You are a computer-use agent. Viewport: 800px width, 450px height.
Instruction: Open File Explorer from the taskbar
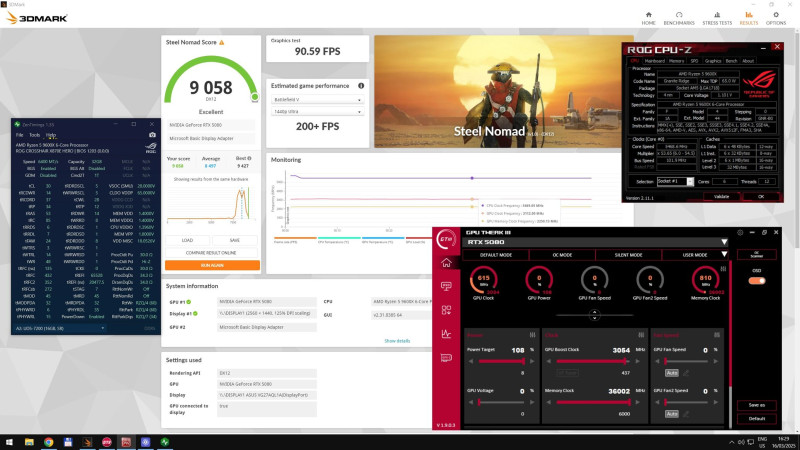29,442
